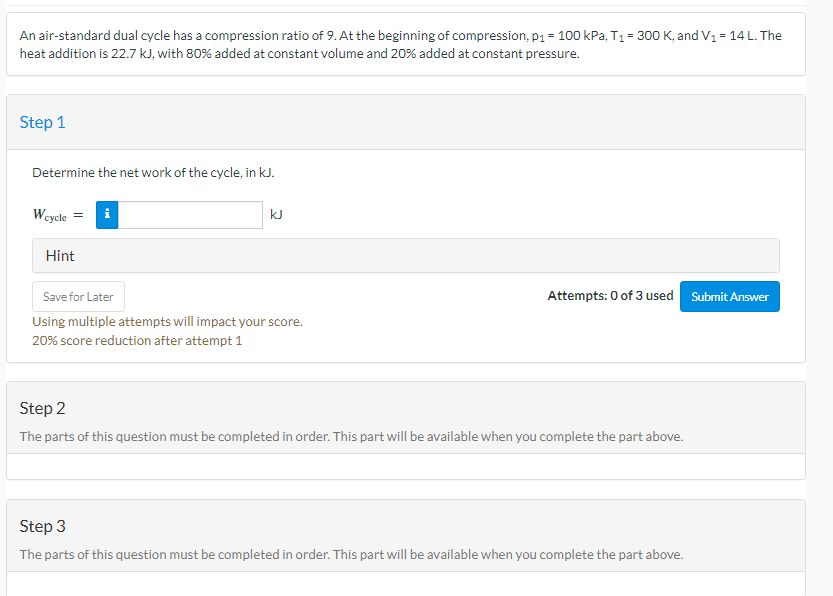Submit the answer with Submit Answer

(729, 297)
